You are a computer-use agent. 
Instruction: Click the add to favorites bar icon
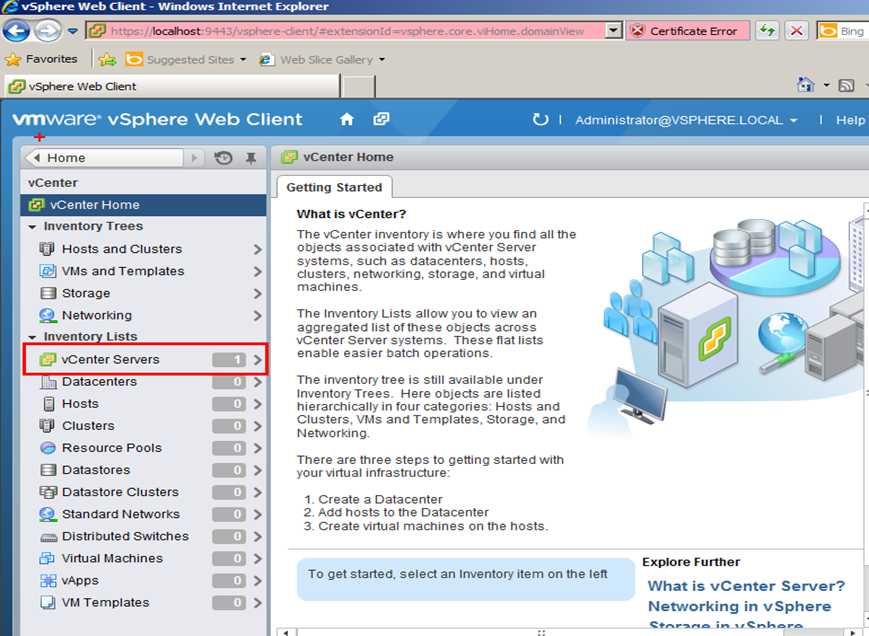108,59
